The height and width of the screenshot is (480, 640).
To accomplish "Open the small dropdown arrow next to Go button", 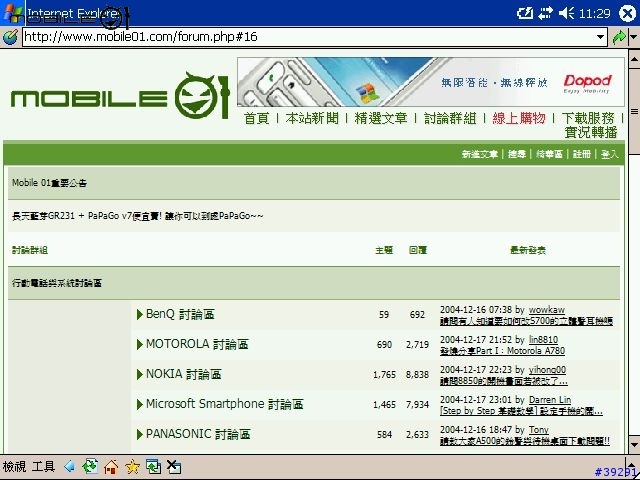I will point(634,37).
